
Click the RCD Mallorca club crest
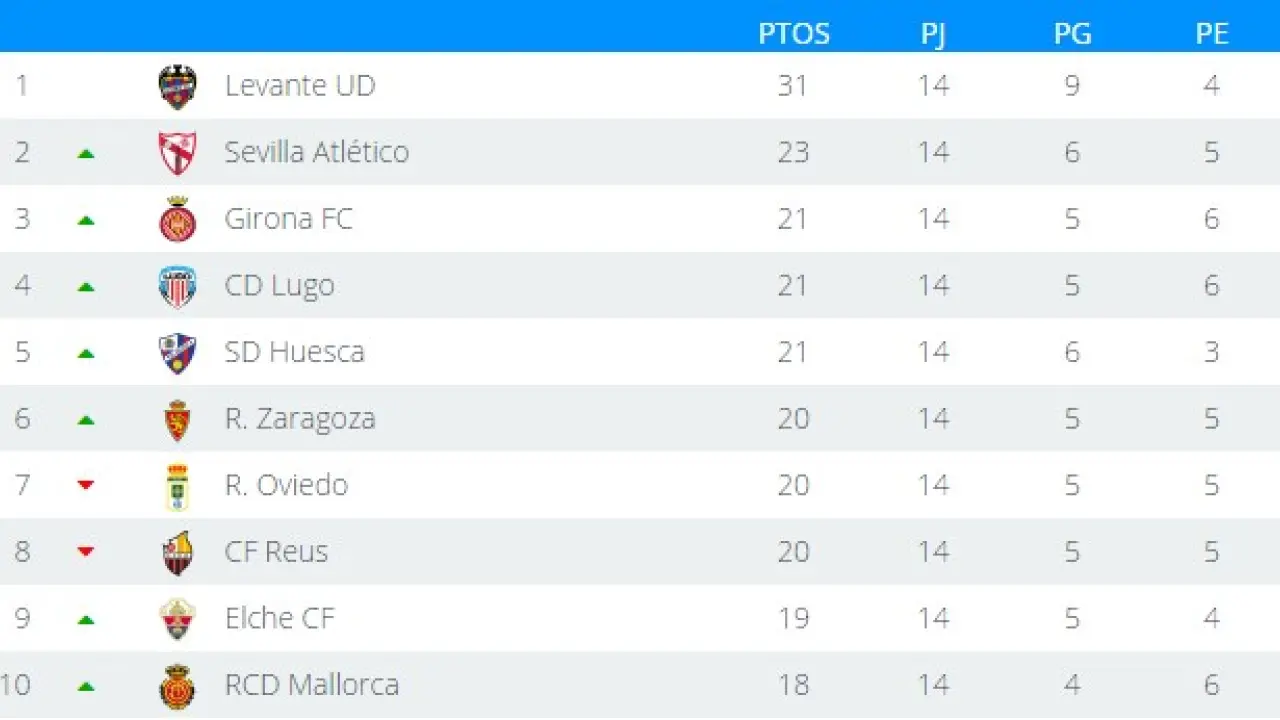point(178,686)
